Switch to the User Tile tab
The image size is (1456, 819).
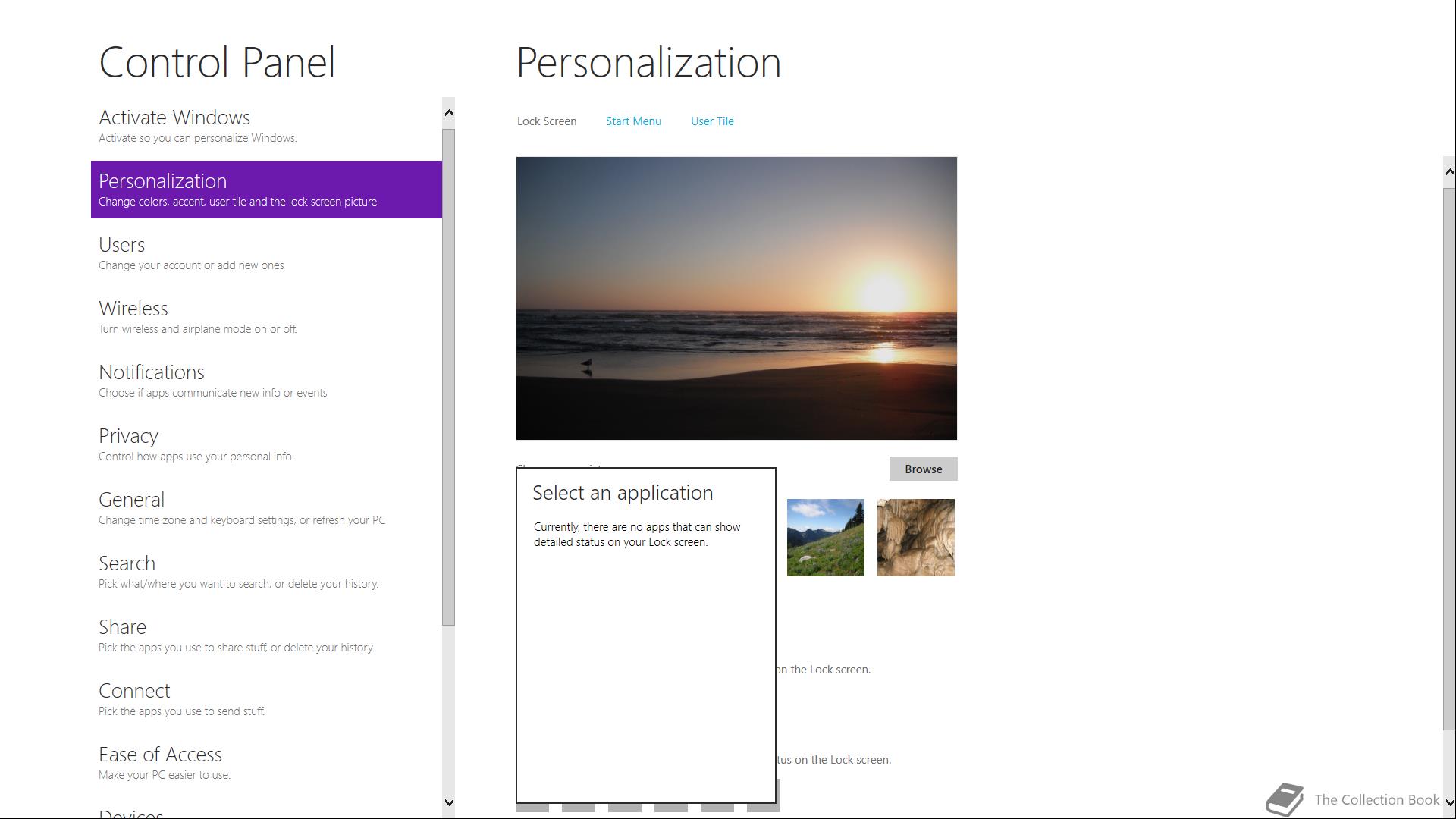[x=711, y=121]
